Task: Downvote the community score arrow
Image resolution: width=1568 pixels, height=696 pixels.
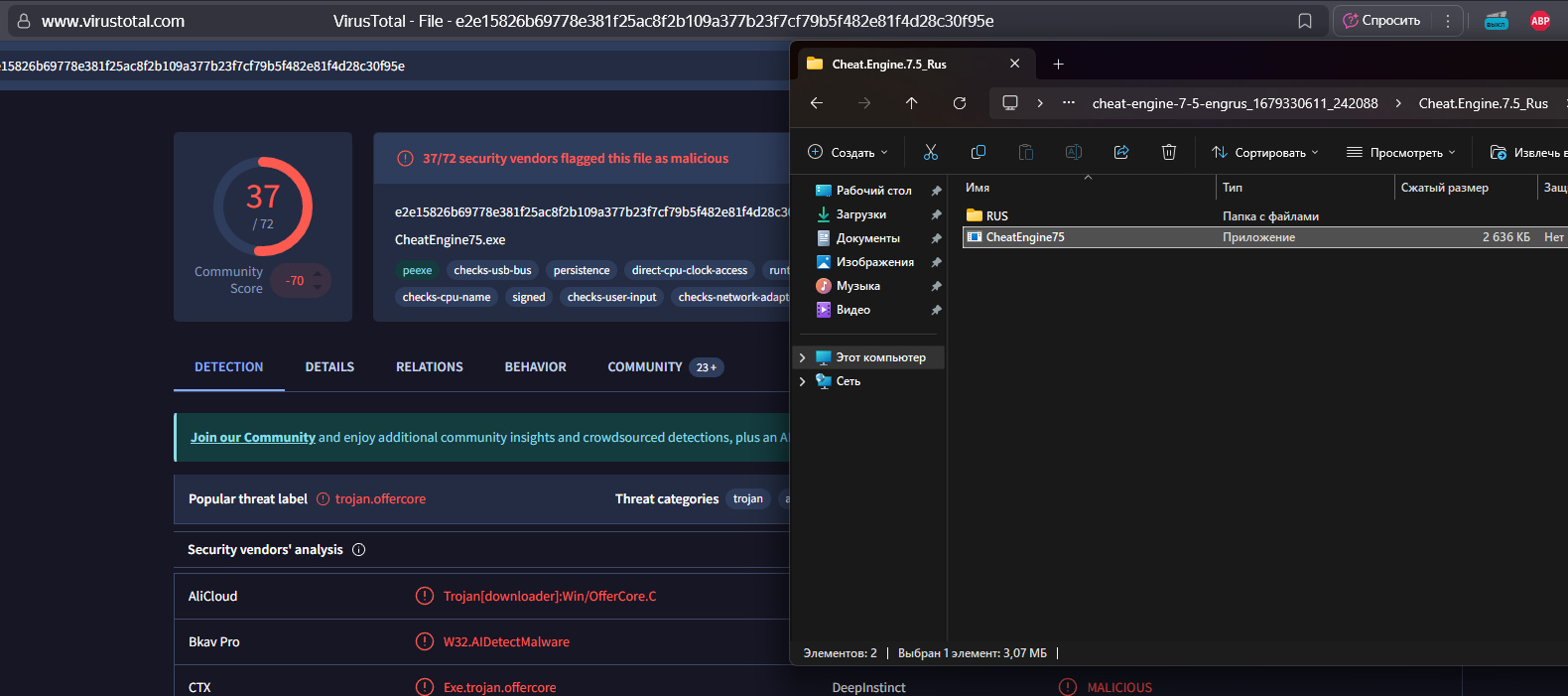Action: click(x=318, y=288)
